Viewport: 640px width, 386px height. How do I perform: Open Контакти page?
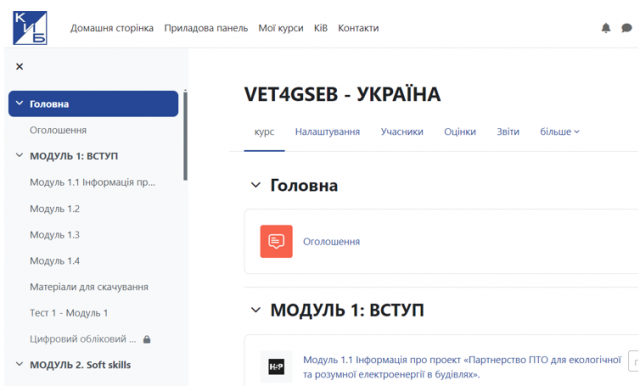point(358,28)
